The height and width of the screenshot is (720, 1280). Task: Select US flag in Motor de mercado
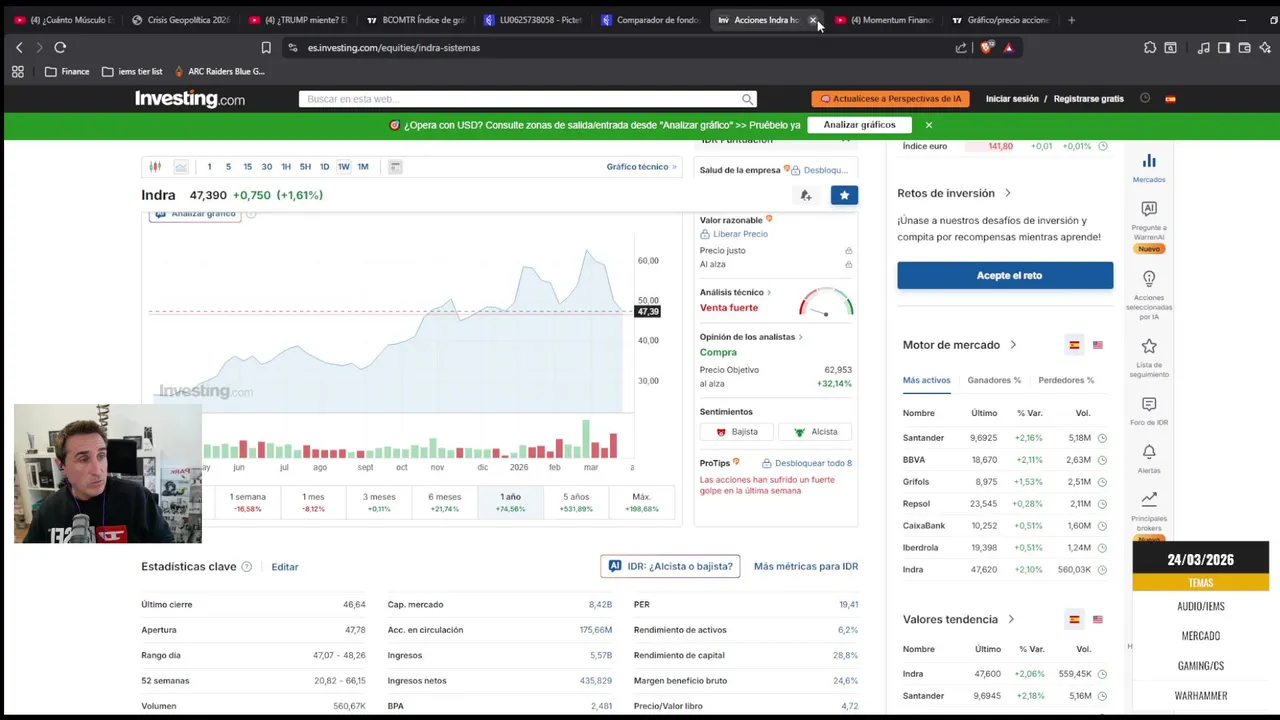click(x=1098, y=345)
